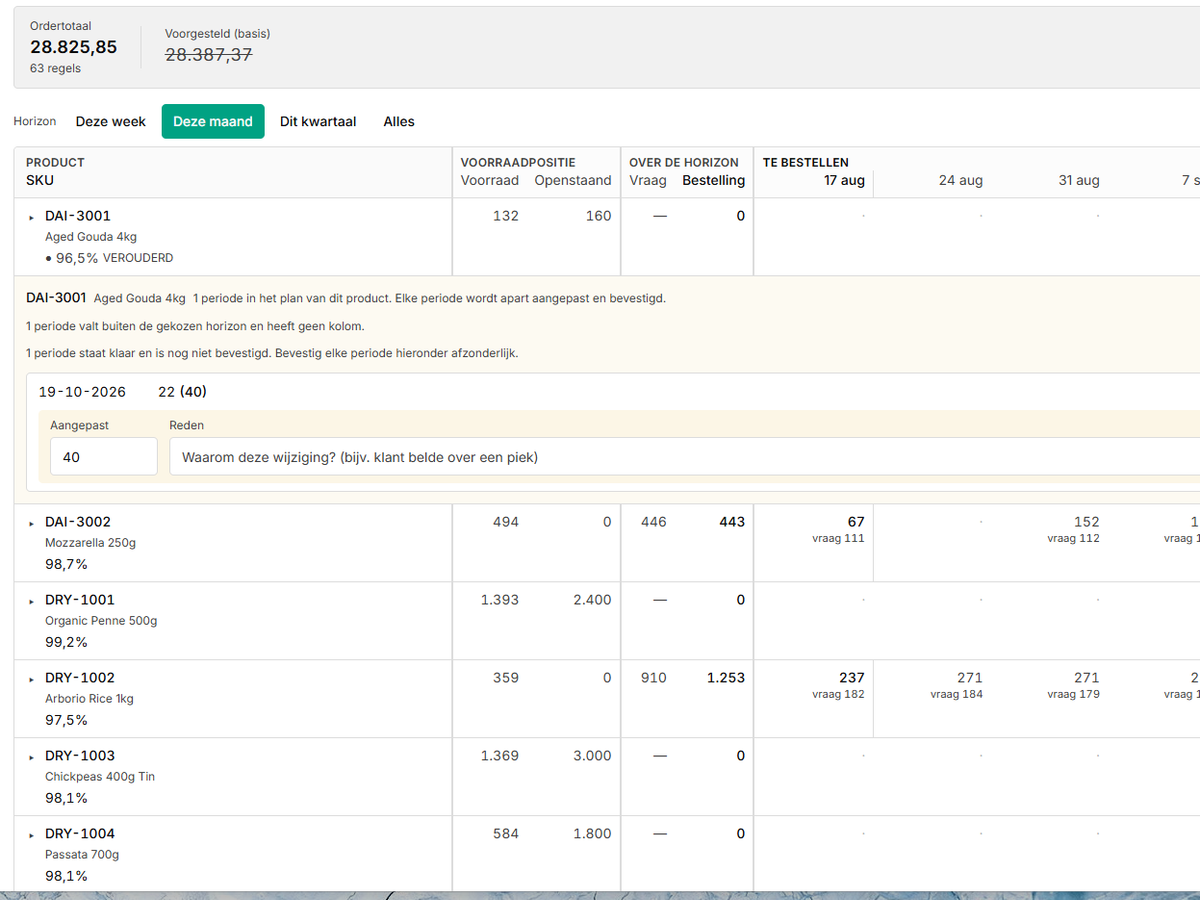Expand the DRY-1003 Chickpeas row
Viewport: 1200px width, 900px height.
[x=32, y=757]
